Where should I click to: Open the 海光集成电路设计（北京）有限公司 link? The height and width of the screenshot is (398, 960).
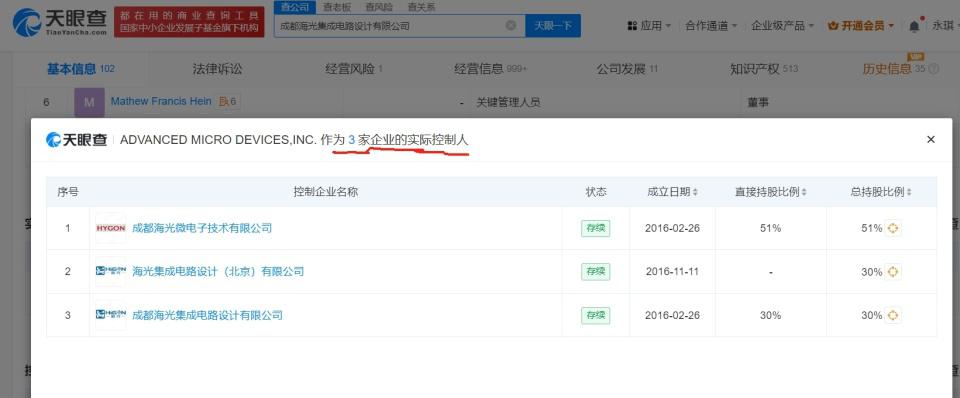pos(218,272)
